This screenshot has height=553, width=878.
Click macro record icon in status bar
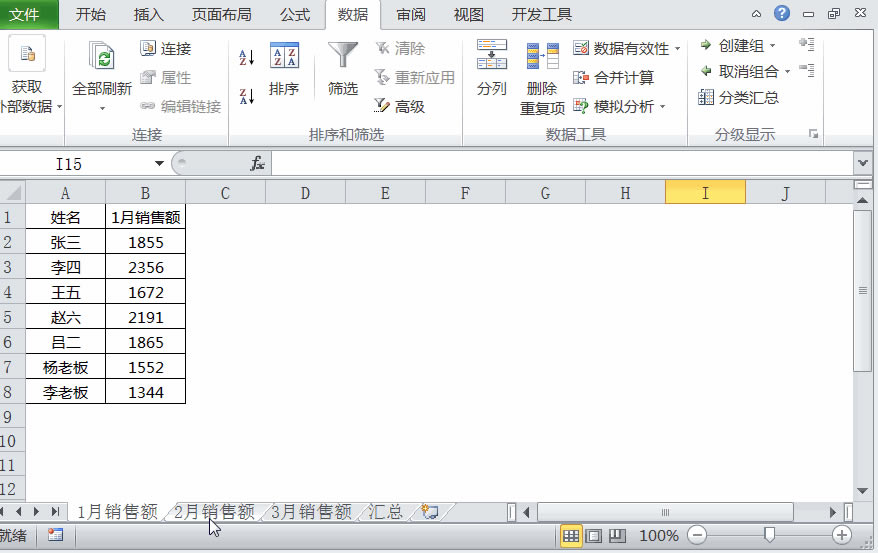(55, 535)
